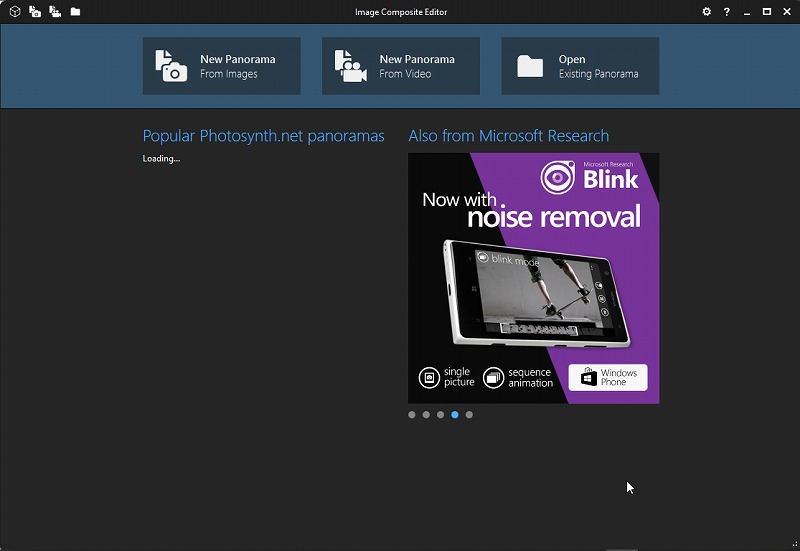Click the title bar new panorama from video icon

55,12
